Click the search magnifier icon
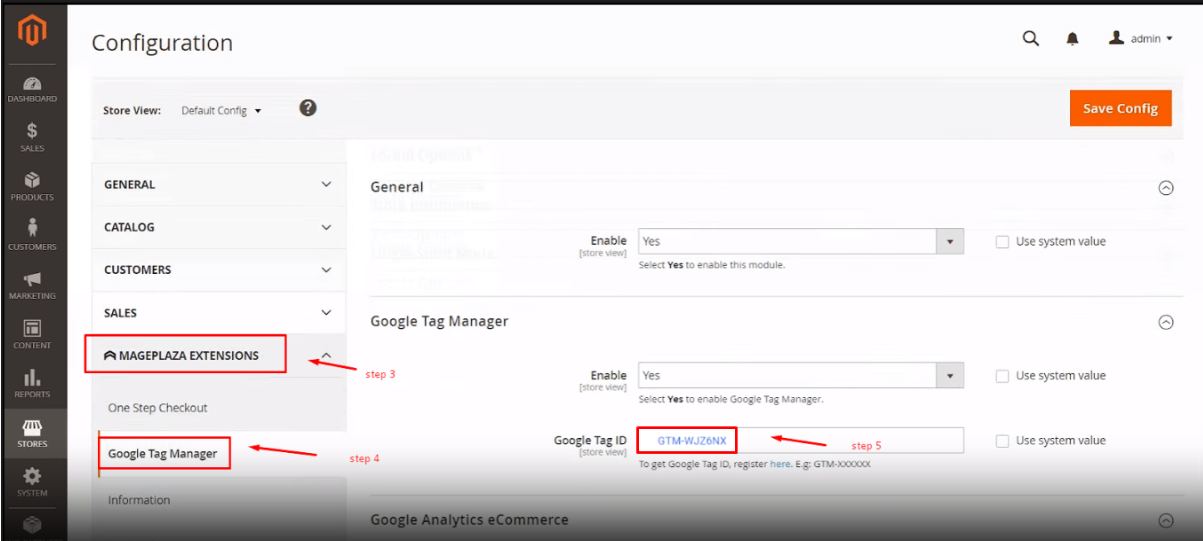The width and height of the screenshot is (1203, 541). [x=1031, y=39]
